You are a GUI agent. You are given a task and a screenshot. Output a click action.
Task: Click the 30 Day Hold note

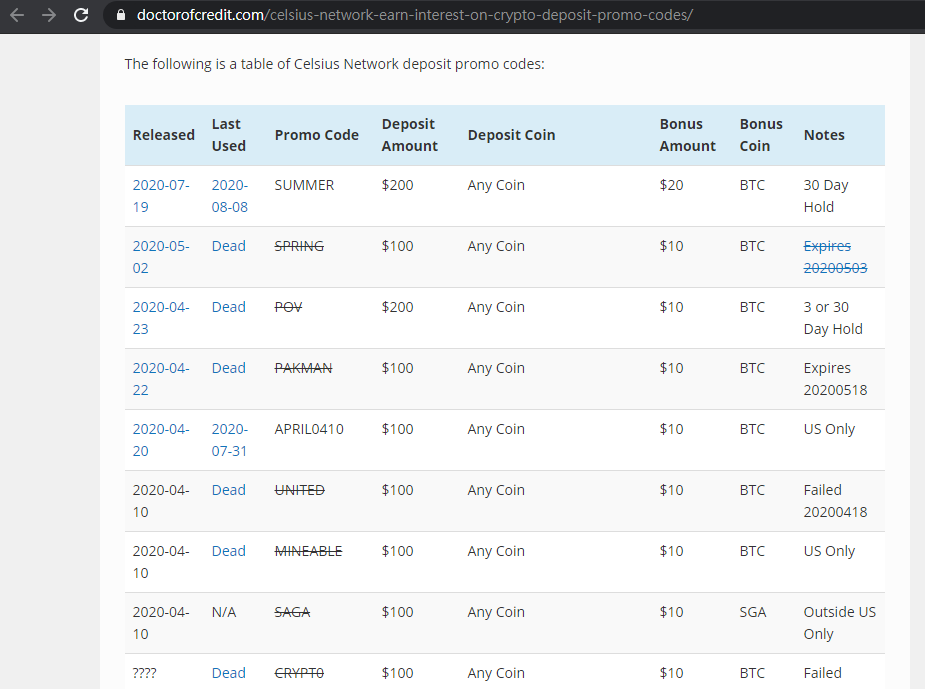click(826, 196)
